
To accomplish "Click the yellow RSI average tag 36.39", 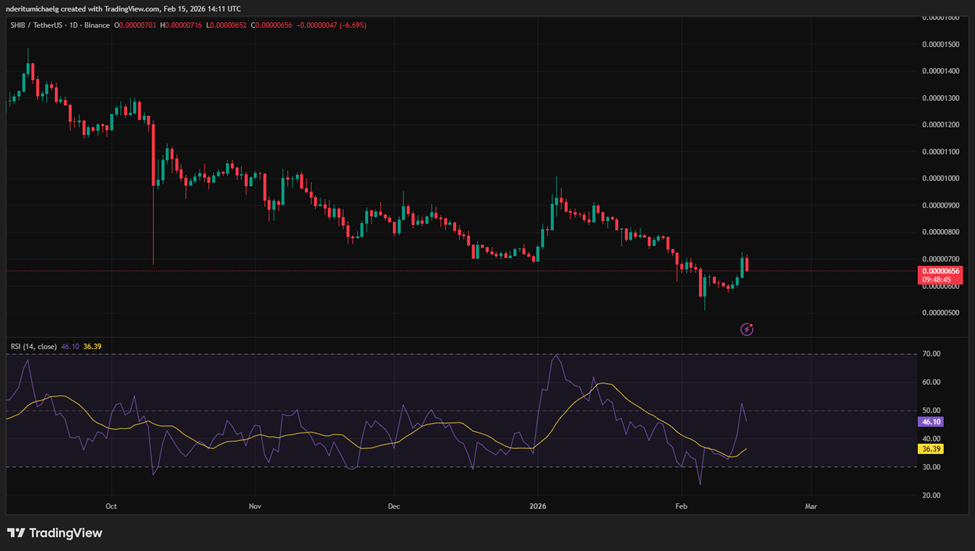I will [931, 449].
